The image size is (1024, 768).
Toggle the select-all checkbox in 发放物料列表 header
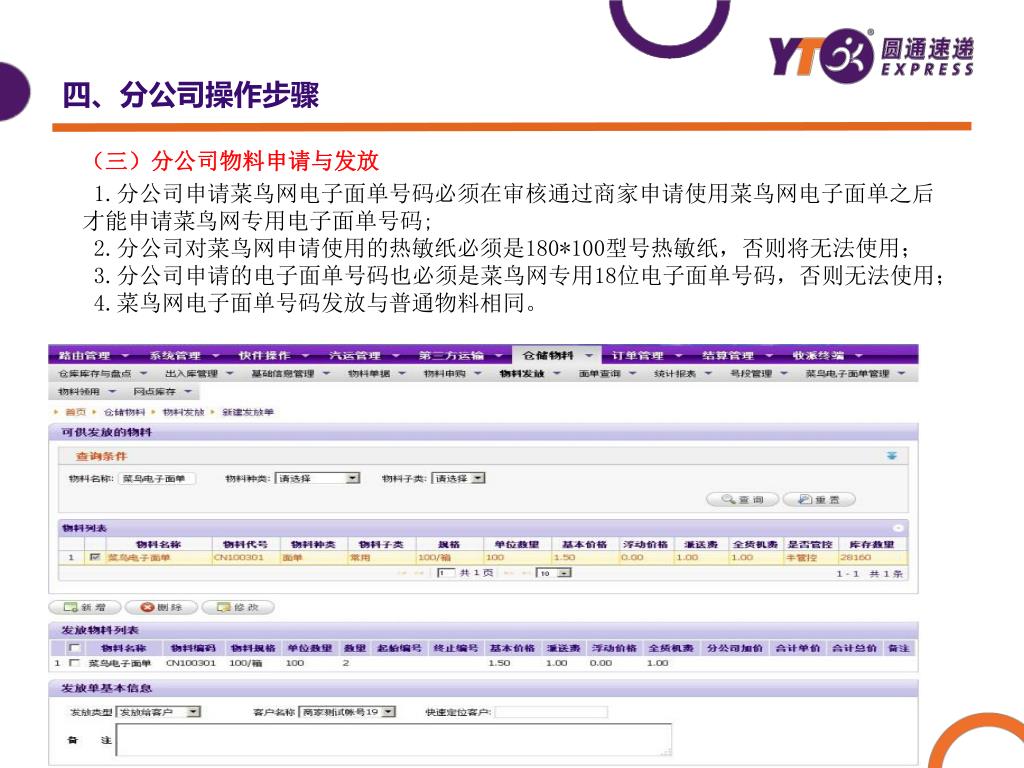pos(74,648)
